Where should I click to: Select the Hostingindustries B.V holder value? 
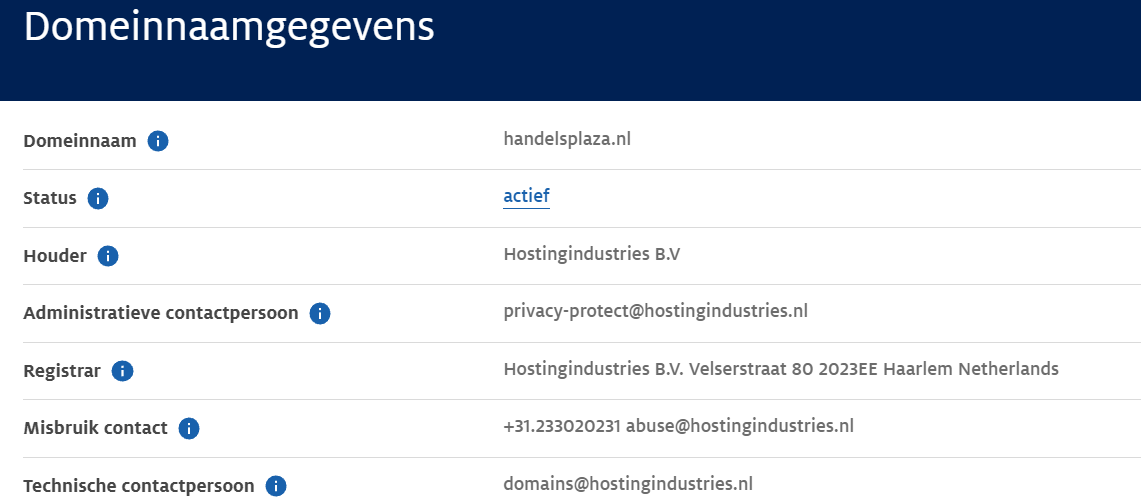coord(592,254)
